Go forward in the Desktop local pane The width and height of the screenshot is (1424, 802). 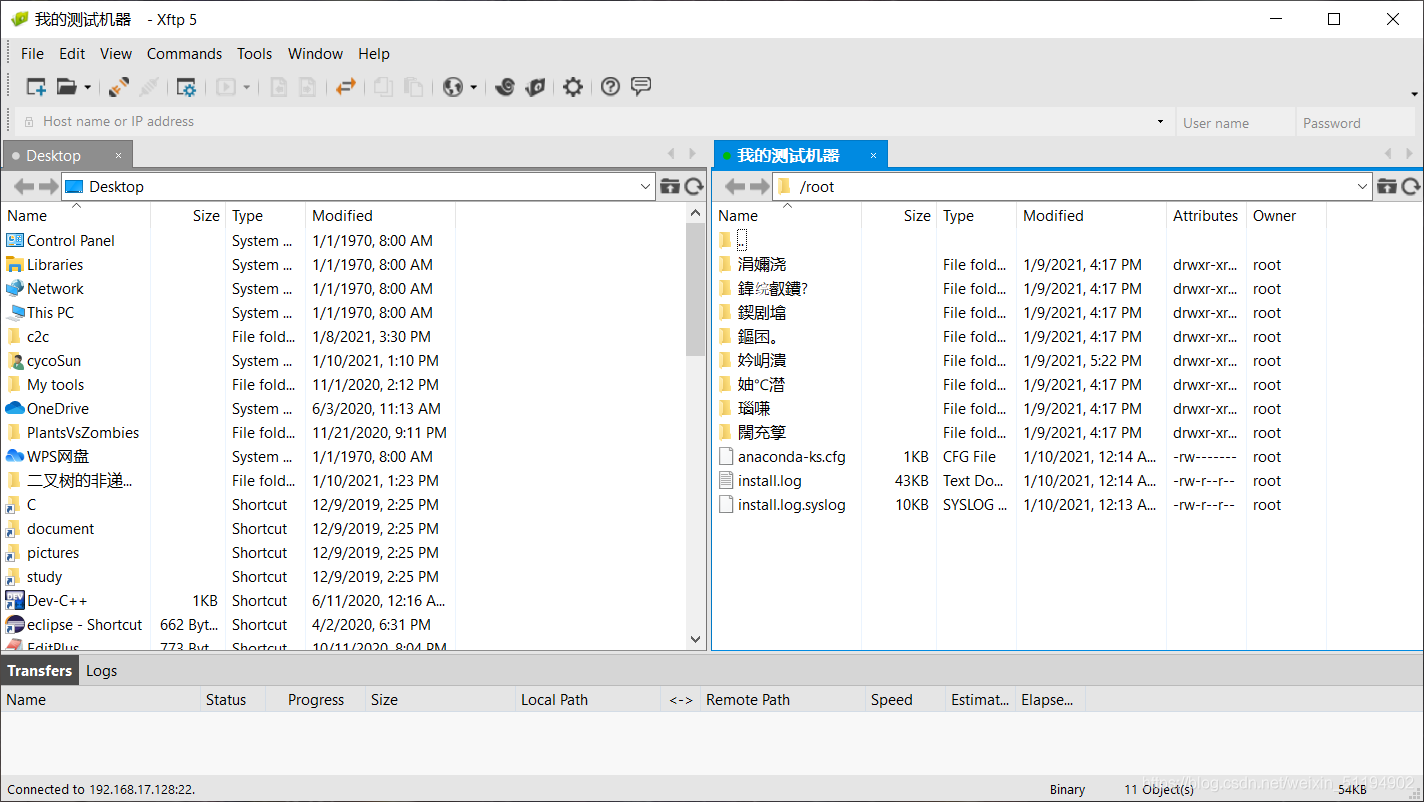[48, 186]
